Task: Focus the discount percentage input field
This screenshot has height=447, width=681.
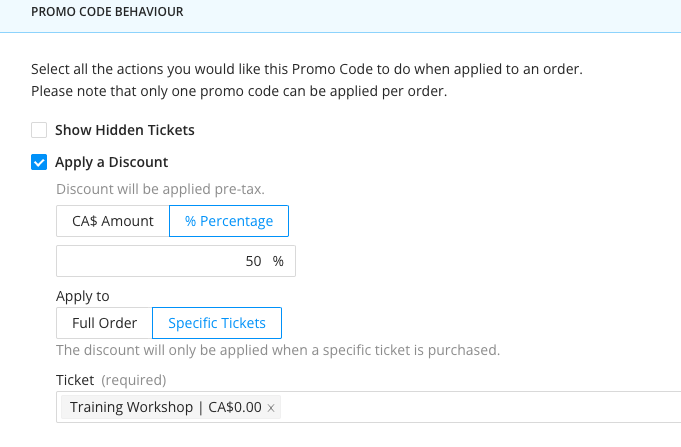Action: click(160, 261)
